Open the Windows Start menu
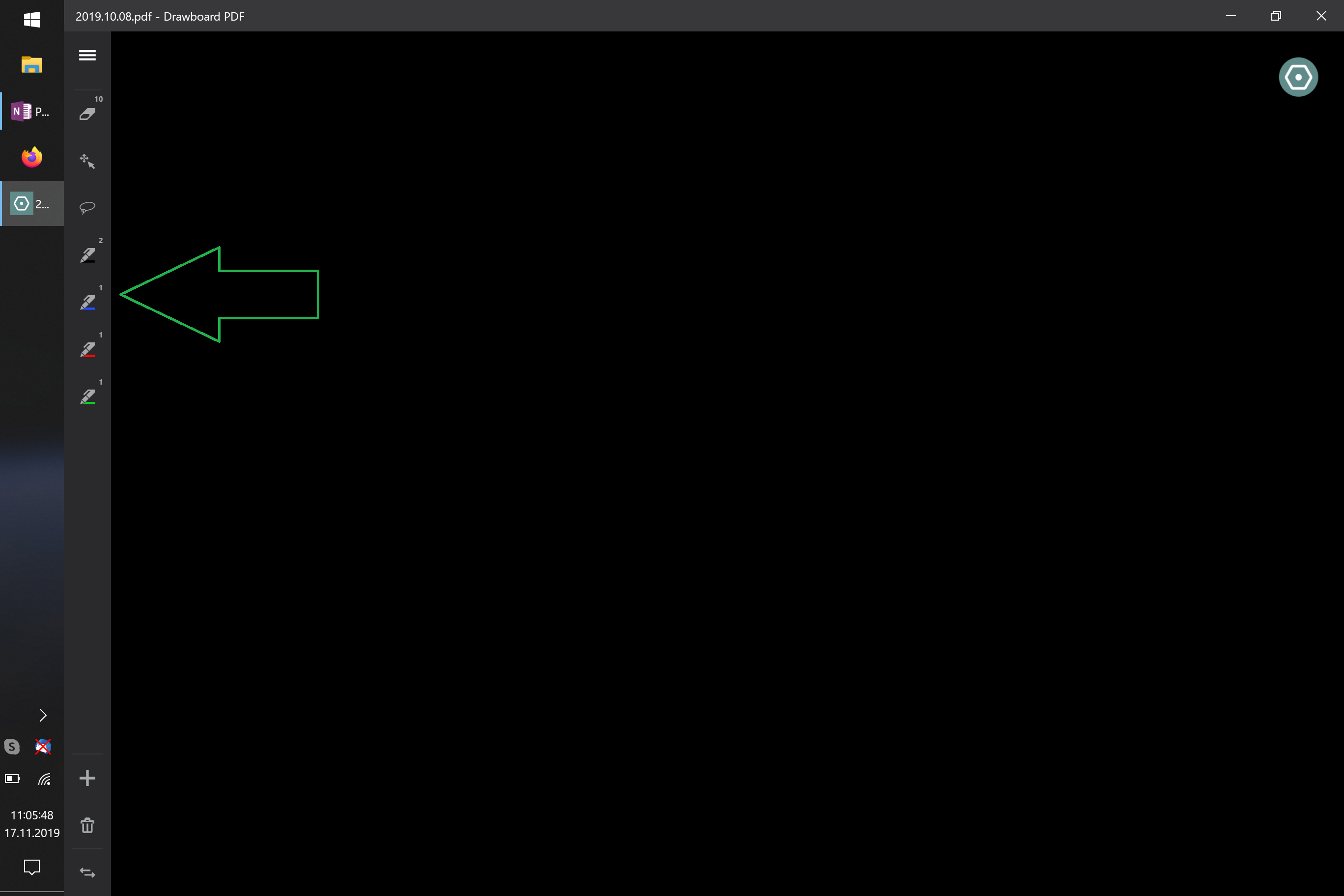The image size is (1344, 896). (x=32, y=20)
